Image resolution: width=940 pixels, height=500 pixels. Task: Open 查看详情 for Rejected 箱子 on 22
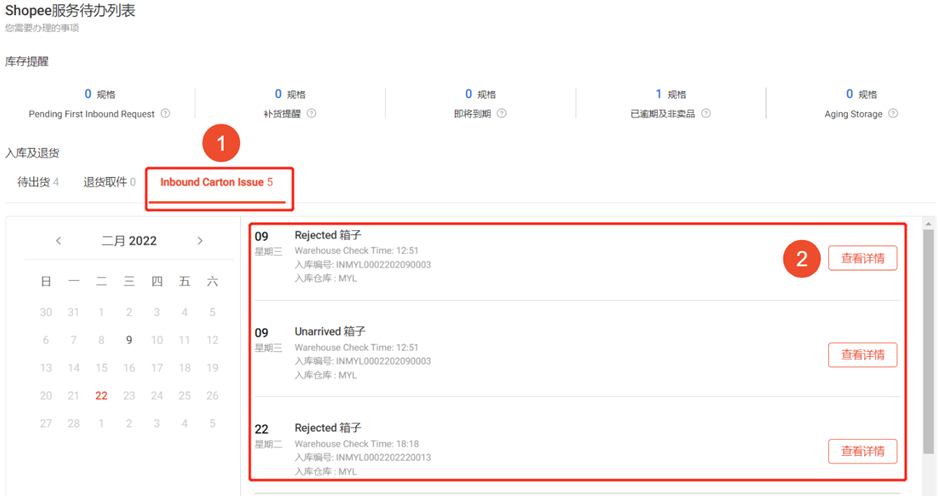(x=863, y=451)
